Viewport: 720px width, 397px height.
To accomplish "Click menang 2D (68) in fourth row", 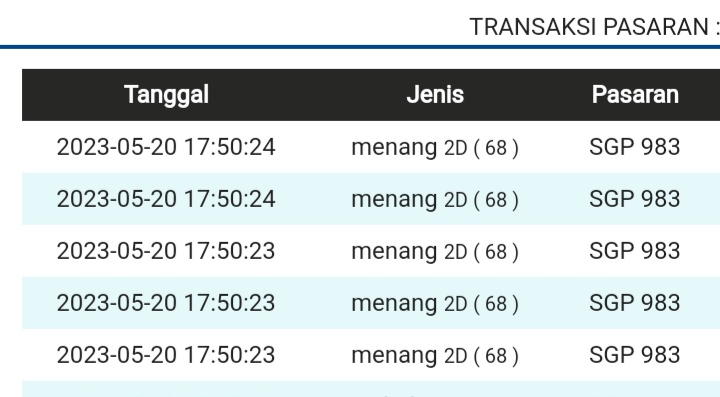I will [435, 304].
